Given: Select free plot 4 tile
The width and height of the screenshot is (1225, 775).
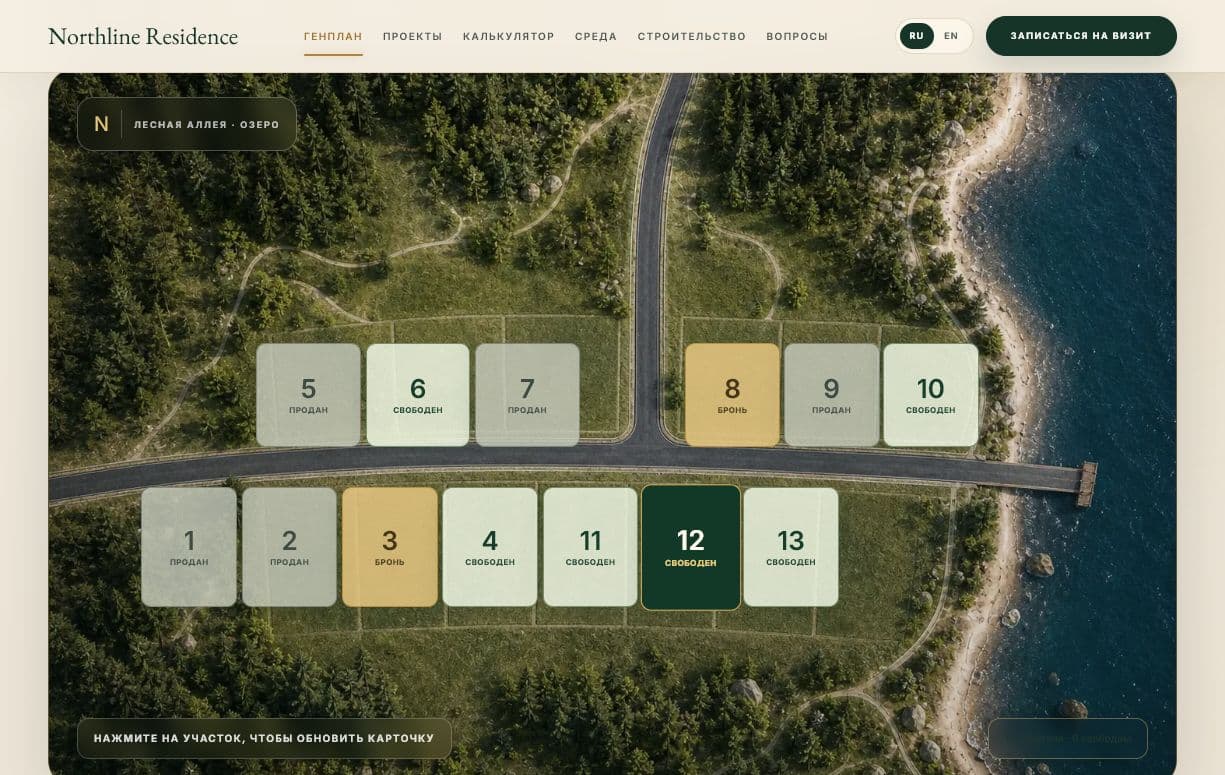Looking at the screenshot, I should pos(490,547).
